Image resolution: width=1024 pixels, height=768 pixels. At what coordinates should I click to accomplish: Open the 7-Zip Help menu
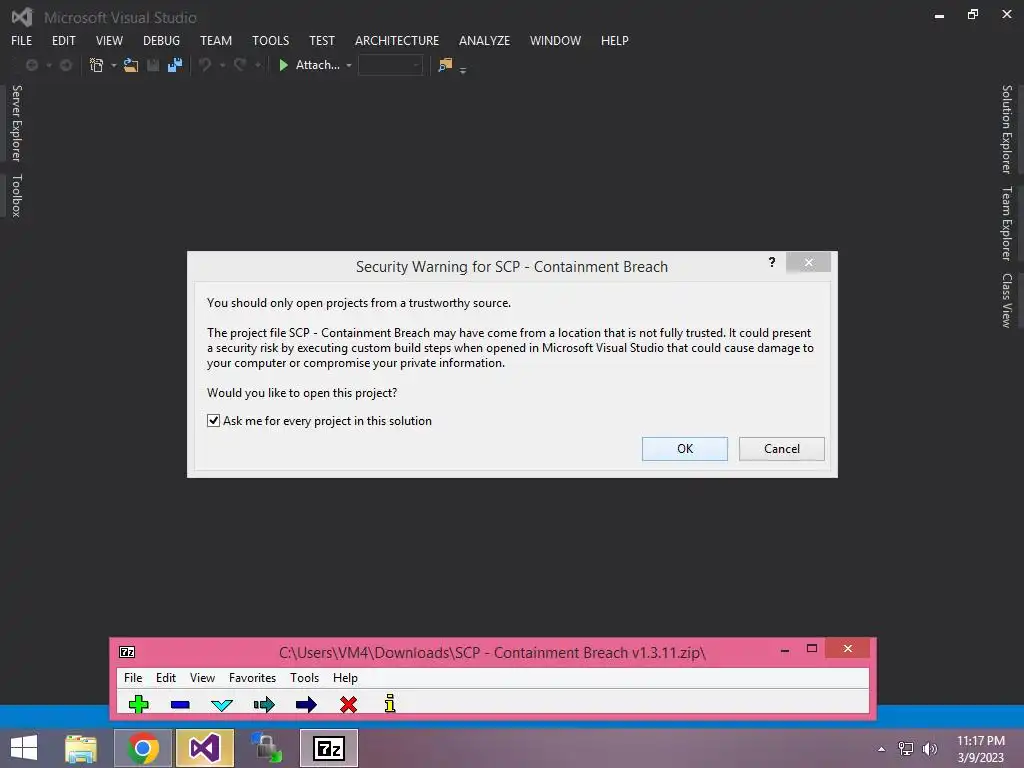tap(345, 678)
